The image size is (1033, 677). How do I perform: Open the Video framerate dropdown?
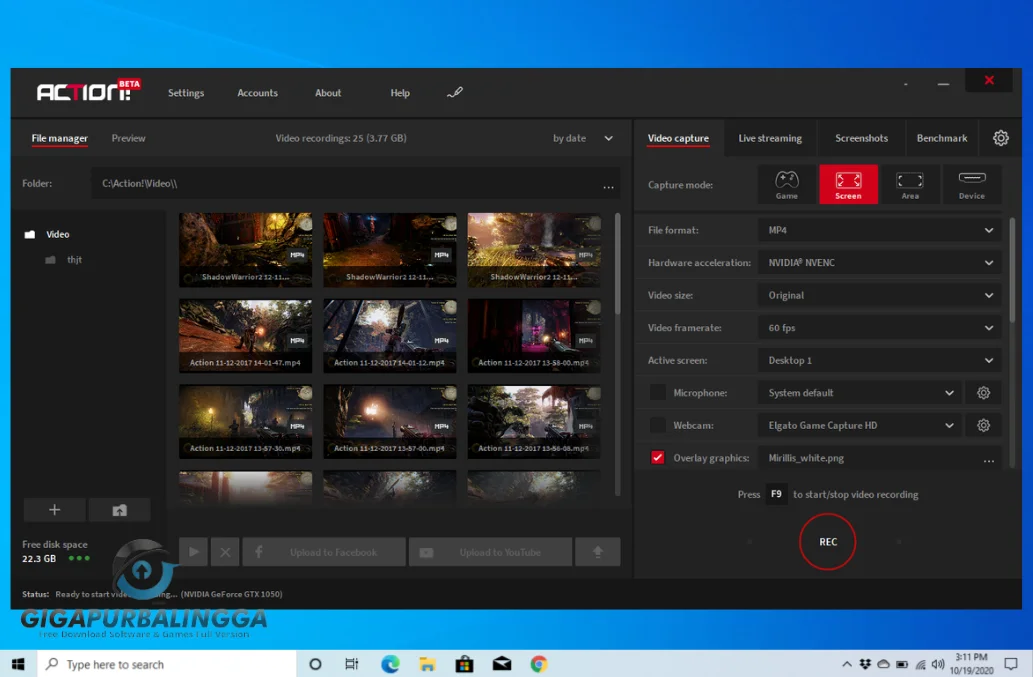(x=878, y=328)
